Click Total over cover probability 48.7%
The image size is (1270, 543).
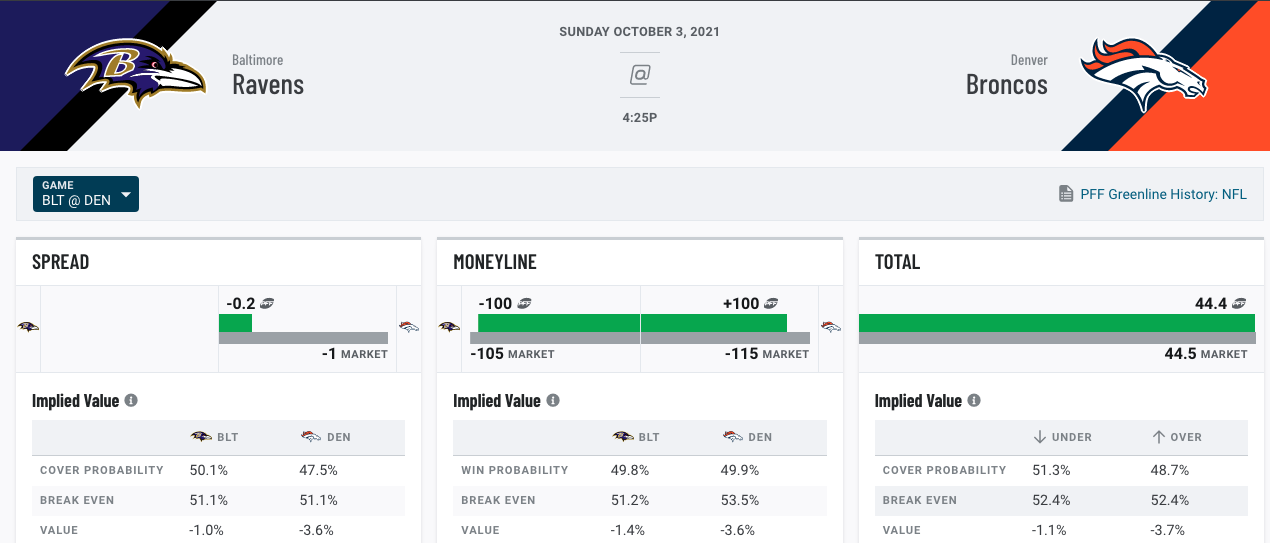1170,470
